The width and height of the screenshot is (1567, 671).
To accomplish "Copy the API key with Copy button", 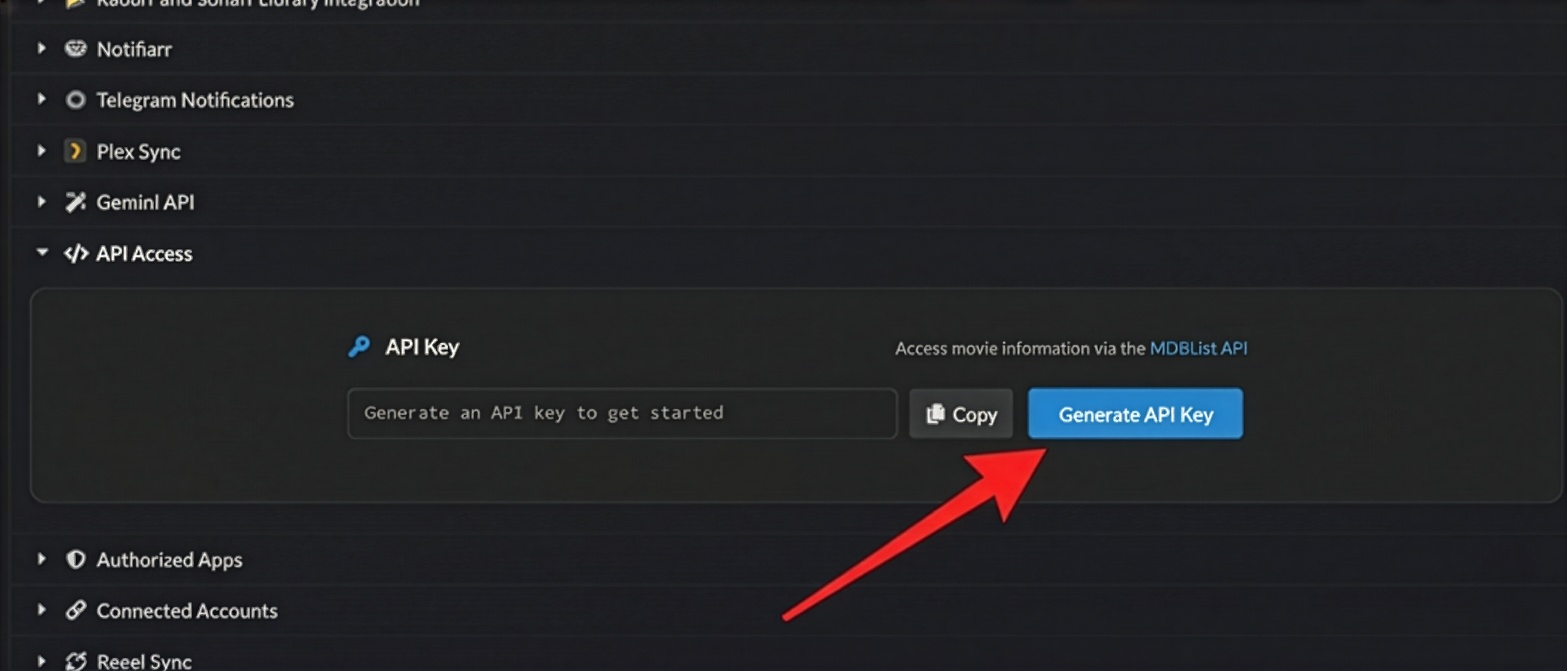I will click(x=961, y=414).
